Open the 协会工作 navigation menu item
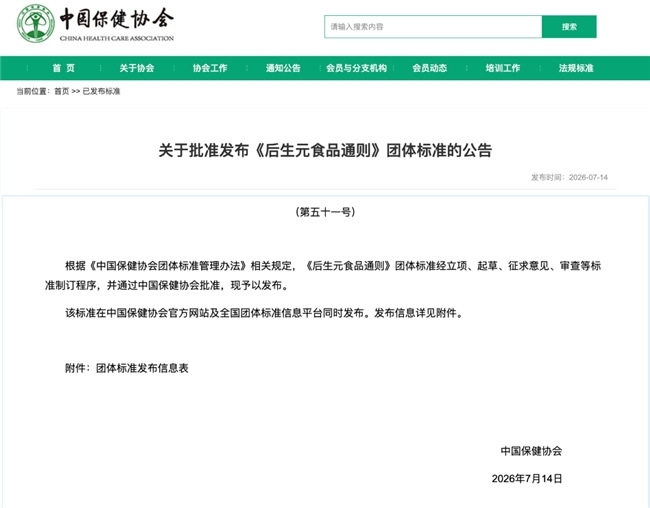The height and width of the screenshot is (508, 650). coord(210,68)
